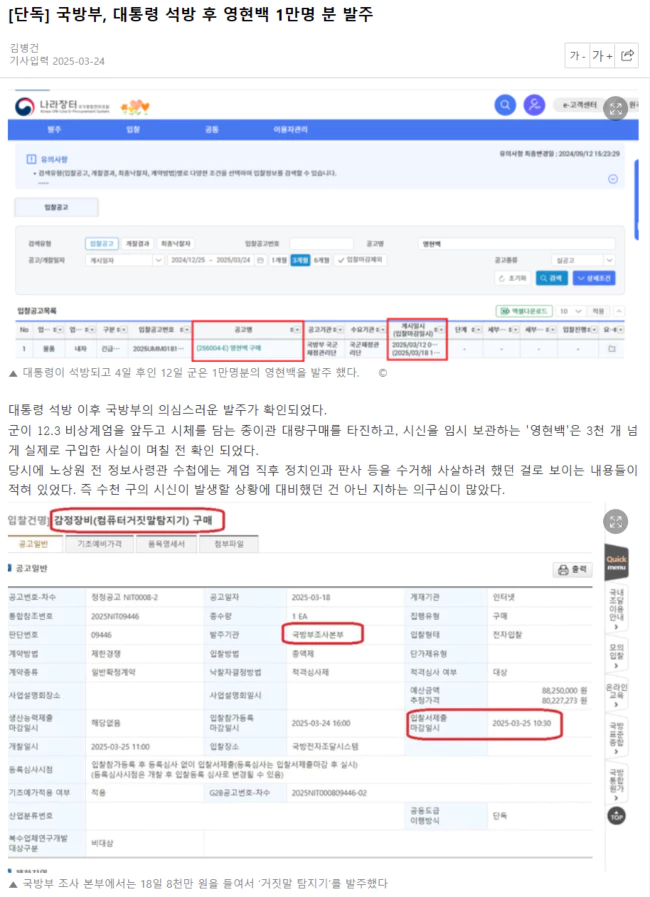Decrease article font size with 가- button

click(577, 56)
